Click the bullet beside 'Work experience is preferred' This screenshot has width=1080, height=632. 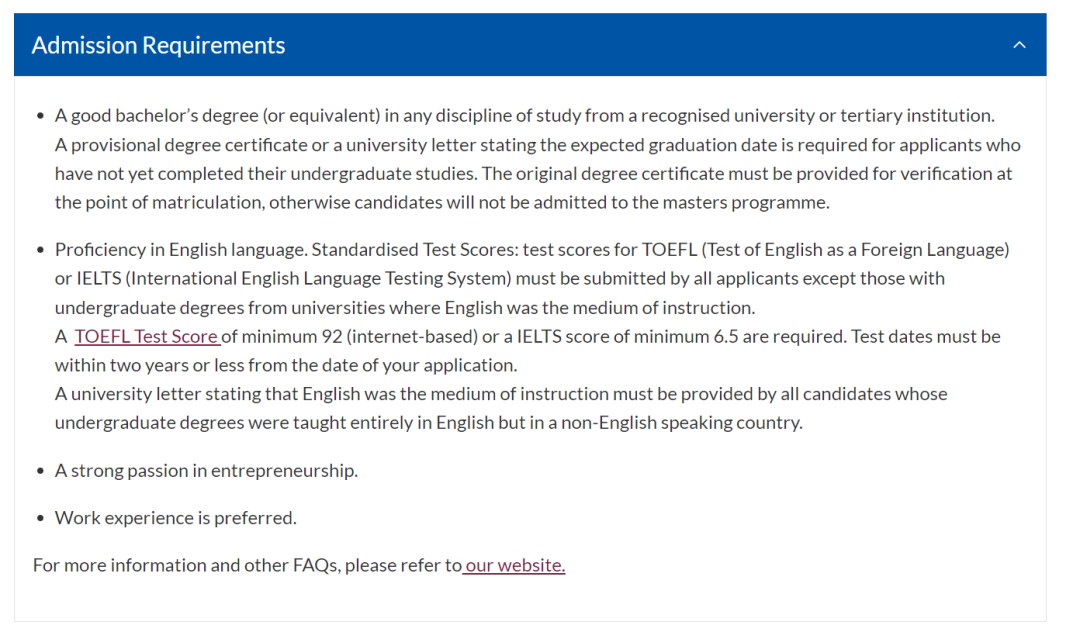[x=41, y=518]
